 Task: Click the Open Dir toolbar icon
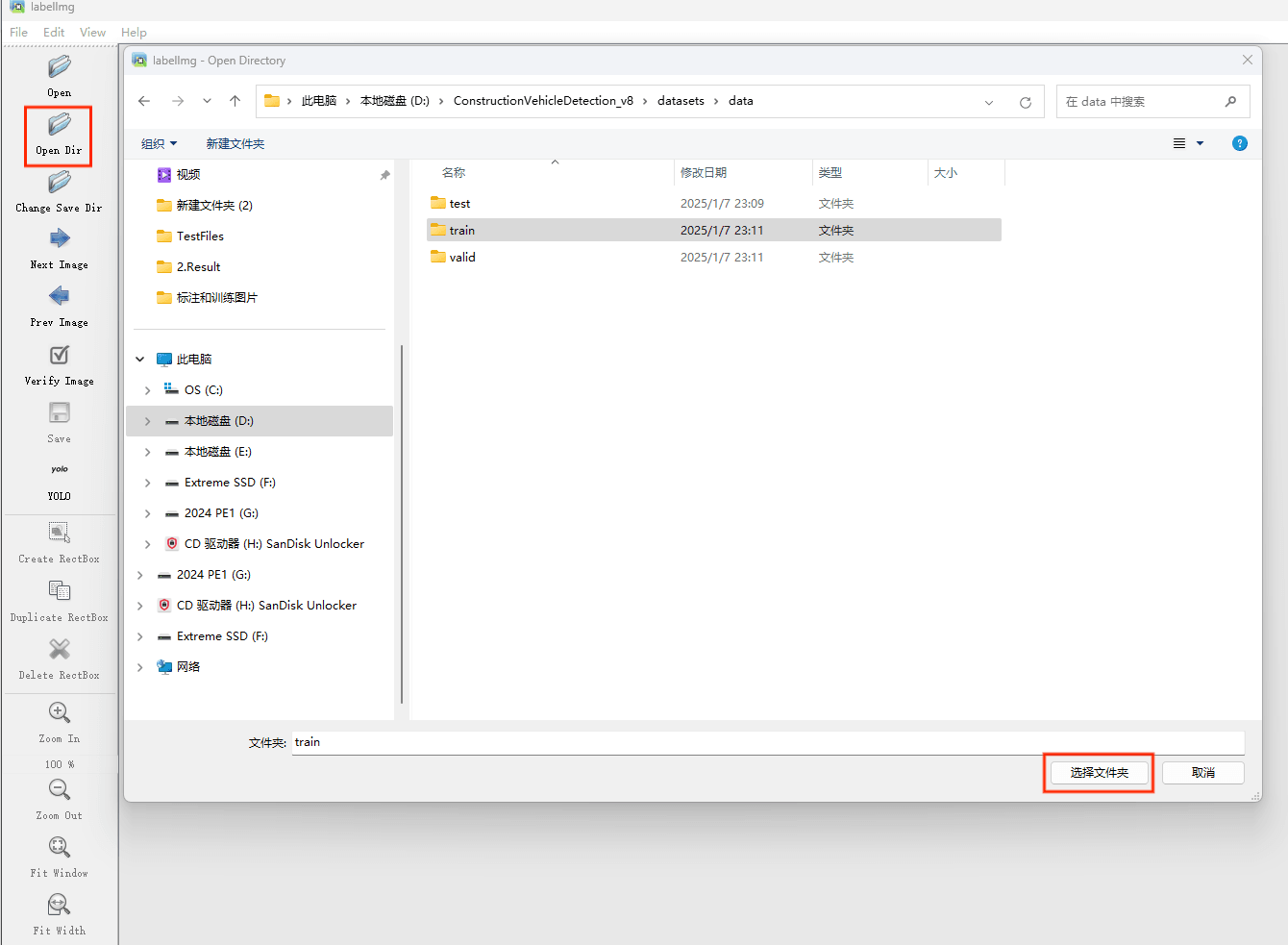pyautogui.click(x=59, y=125)
